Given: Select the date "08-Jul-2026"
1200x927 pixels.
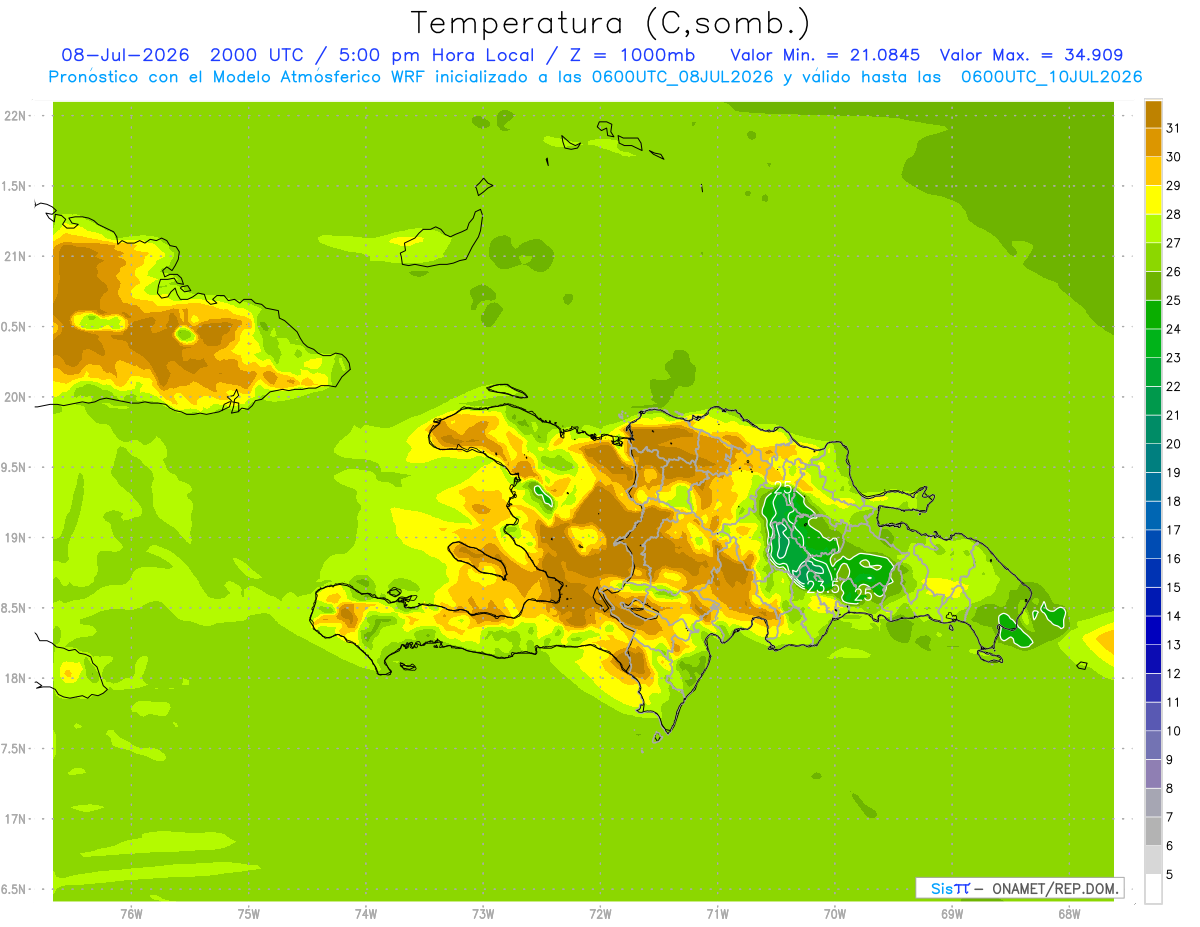Looking at the screenshot, I should pyautogui.click(x=126, y=55).
